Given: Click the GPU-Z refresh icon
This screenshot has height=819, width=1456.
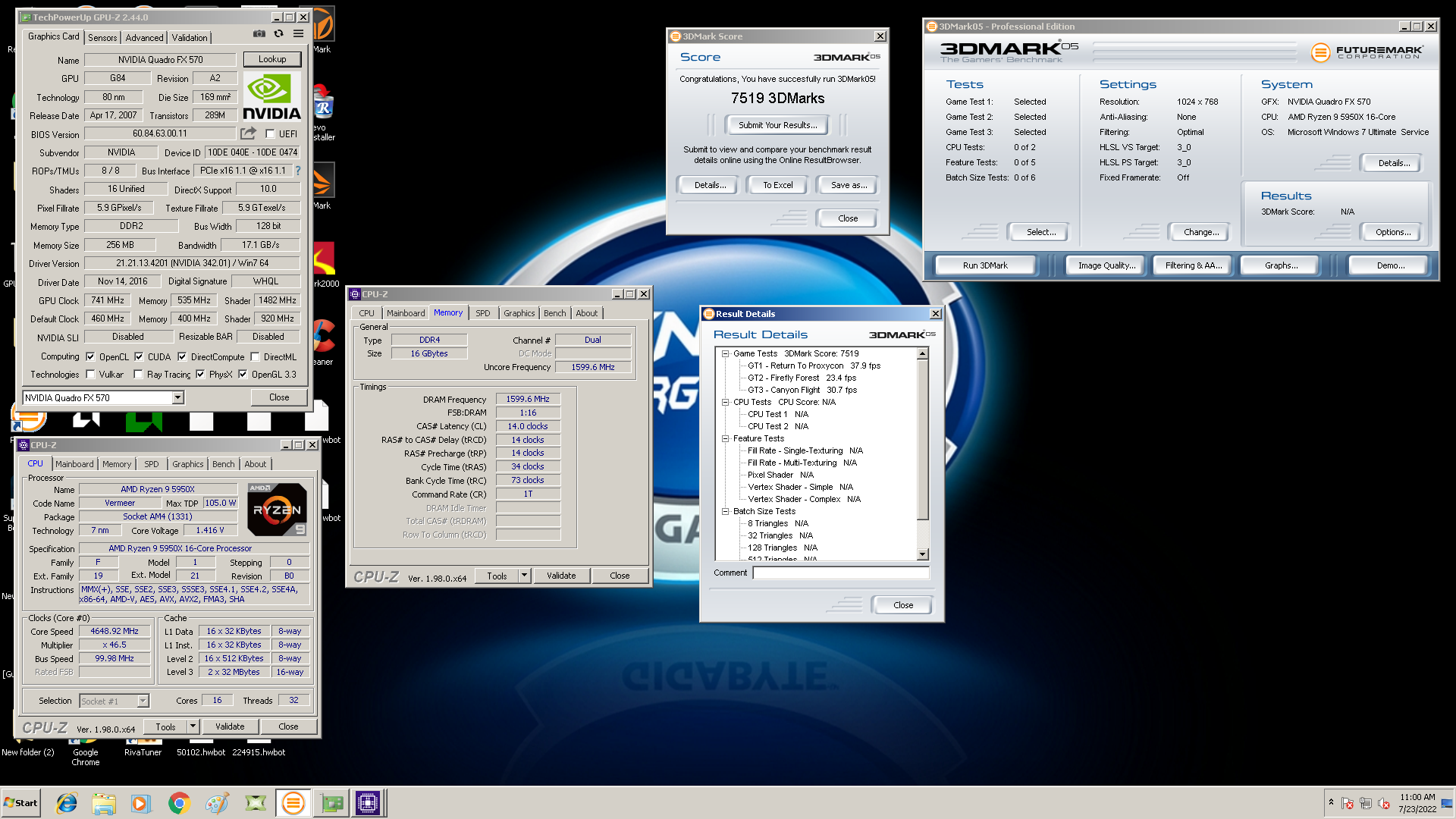Looking at the screenshot, I should coord(279,34).
